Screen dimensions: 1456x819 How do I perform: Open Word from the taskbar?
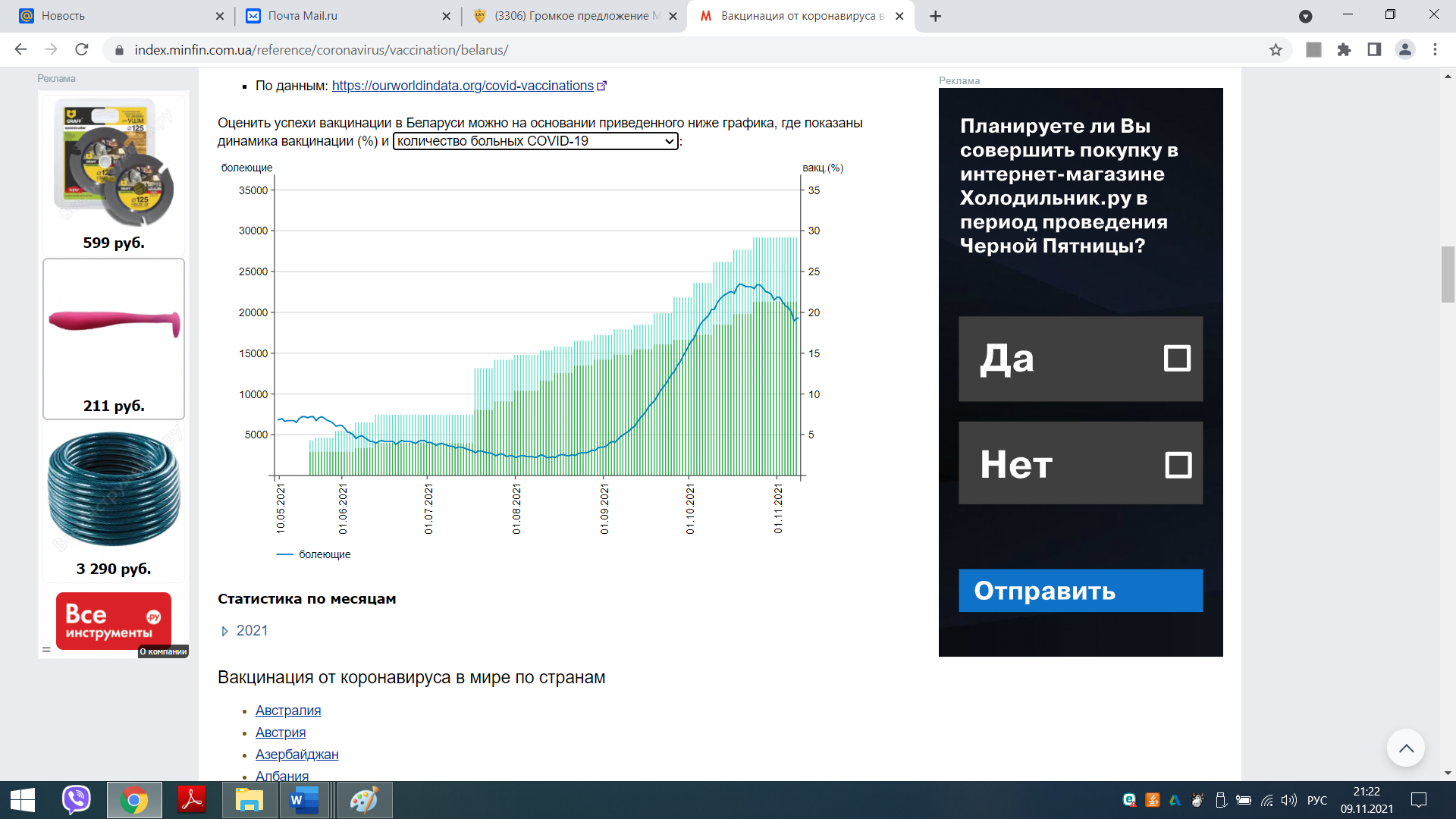coord(304,800)
